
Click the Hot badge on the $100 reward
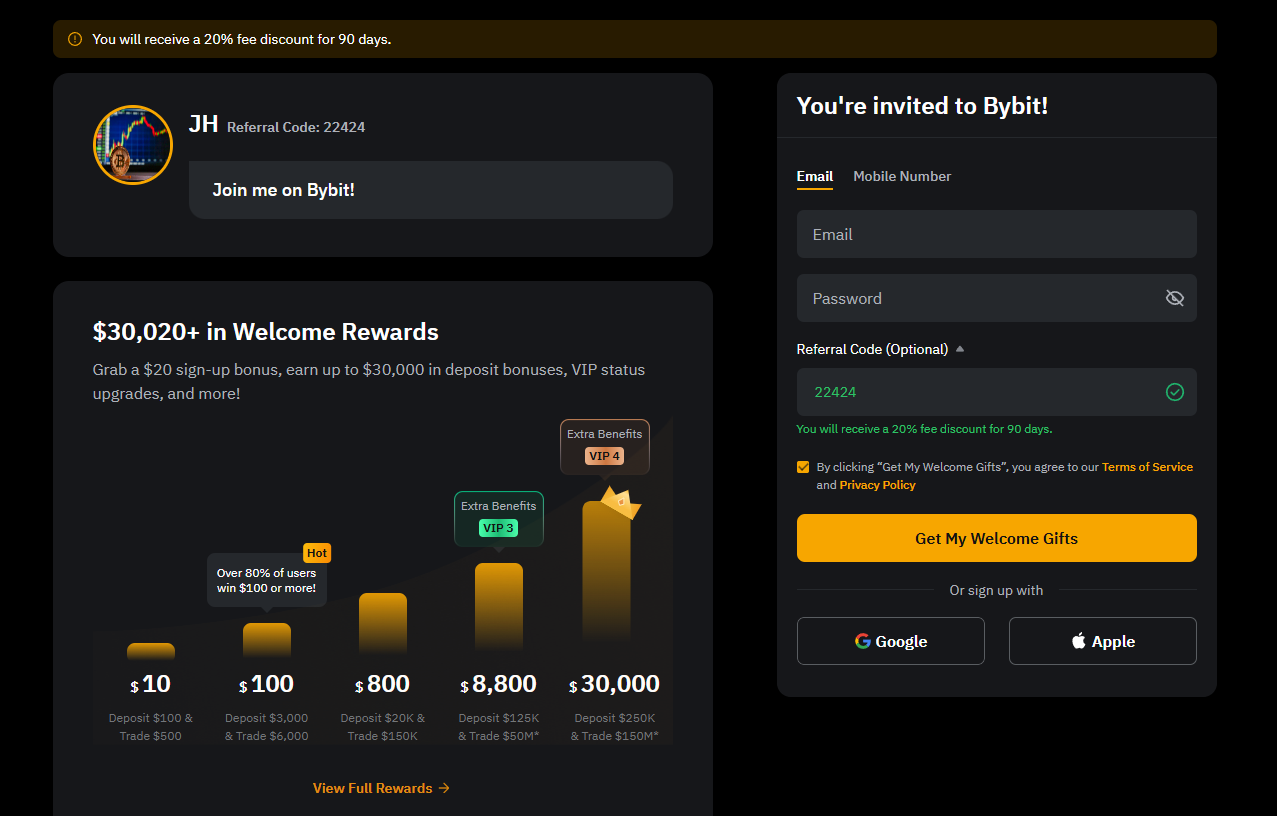pyautogui.click(x=317, y=553)
